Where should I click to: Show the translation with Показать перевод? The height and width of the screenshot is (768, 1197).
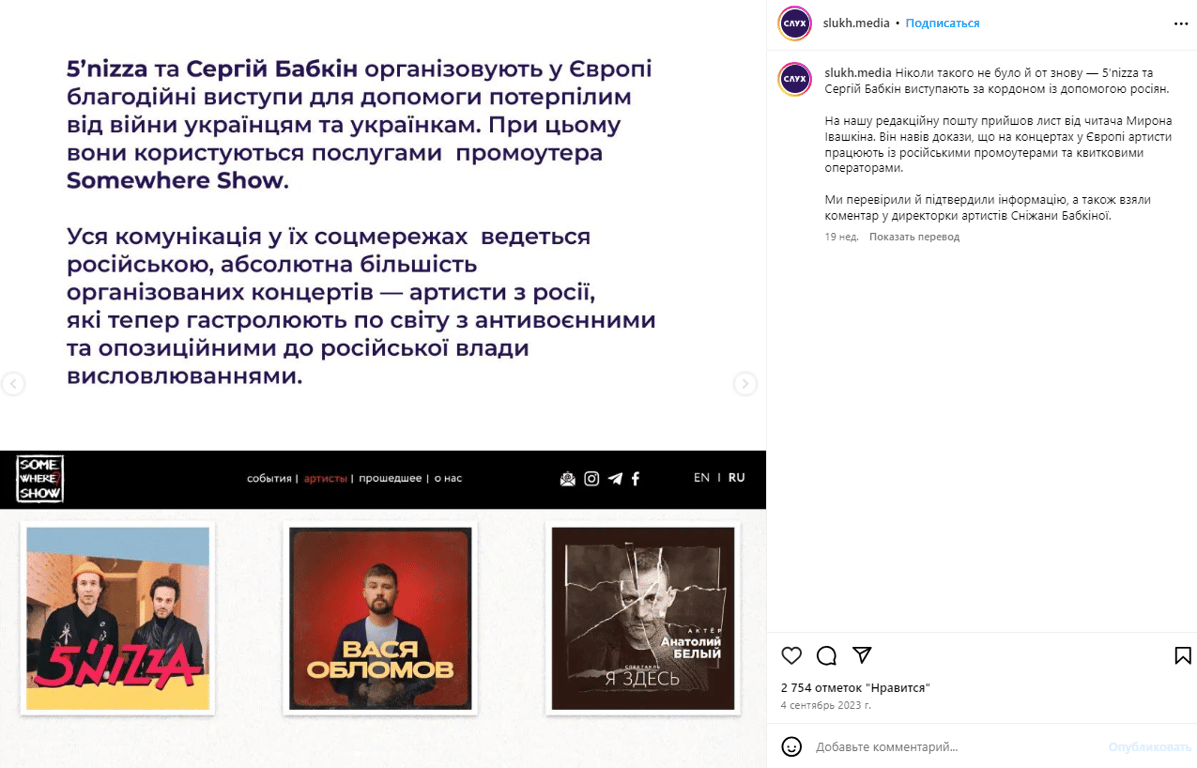tap(914, 237)
